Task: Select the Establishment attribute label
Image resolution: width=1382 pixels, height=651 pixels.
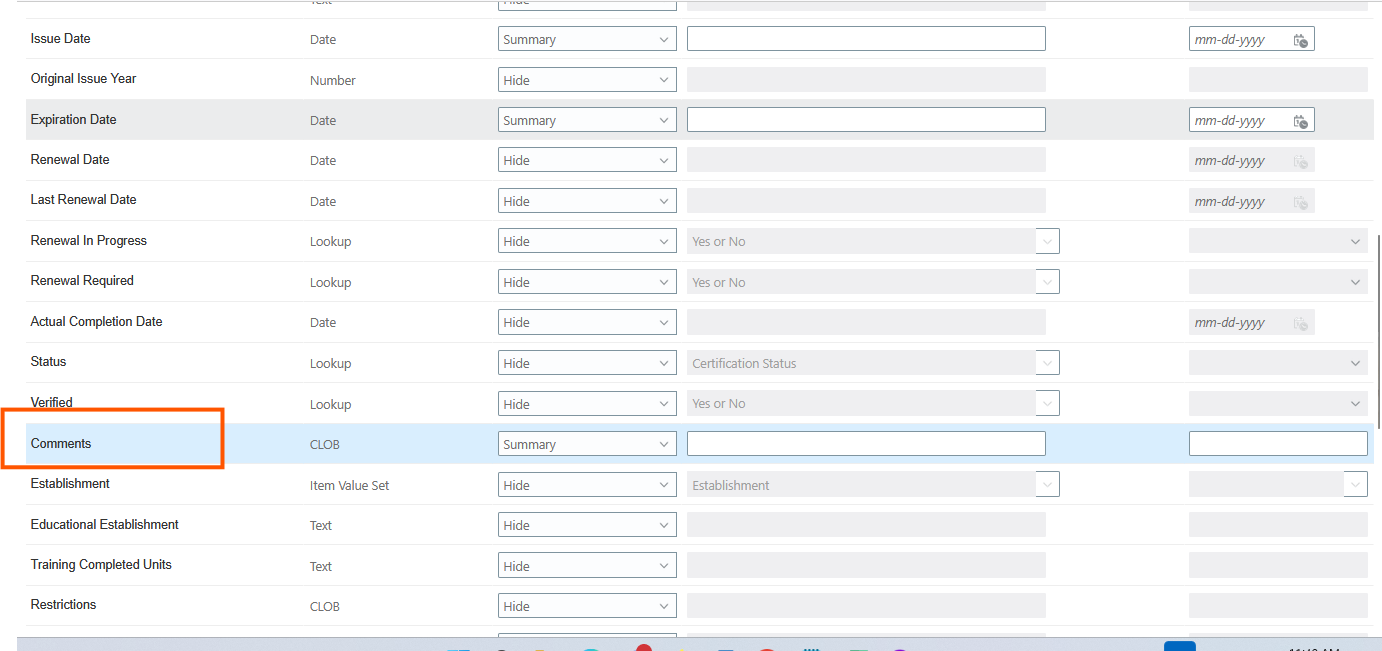Action: point(70,484)
